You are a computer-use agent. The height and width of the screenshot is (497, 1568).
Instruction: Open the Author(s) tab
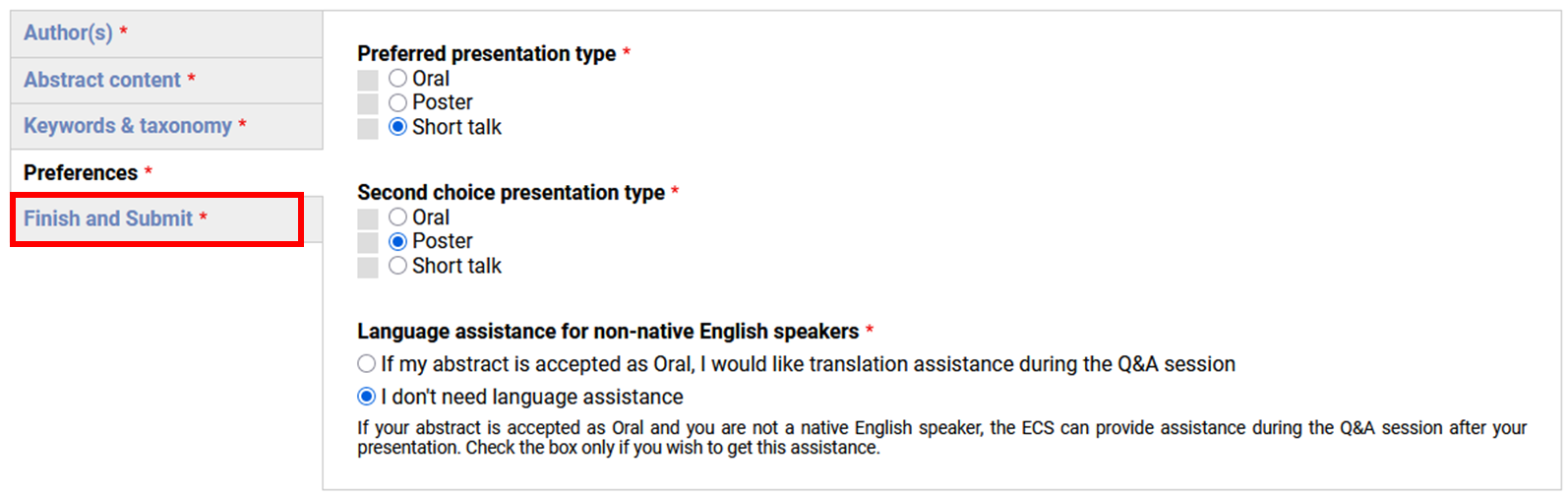pos(68,33)
